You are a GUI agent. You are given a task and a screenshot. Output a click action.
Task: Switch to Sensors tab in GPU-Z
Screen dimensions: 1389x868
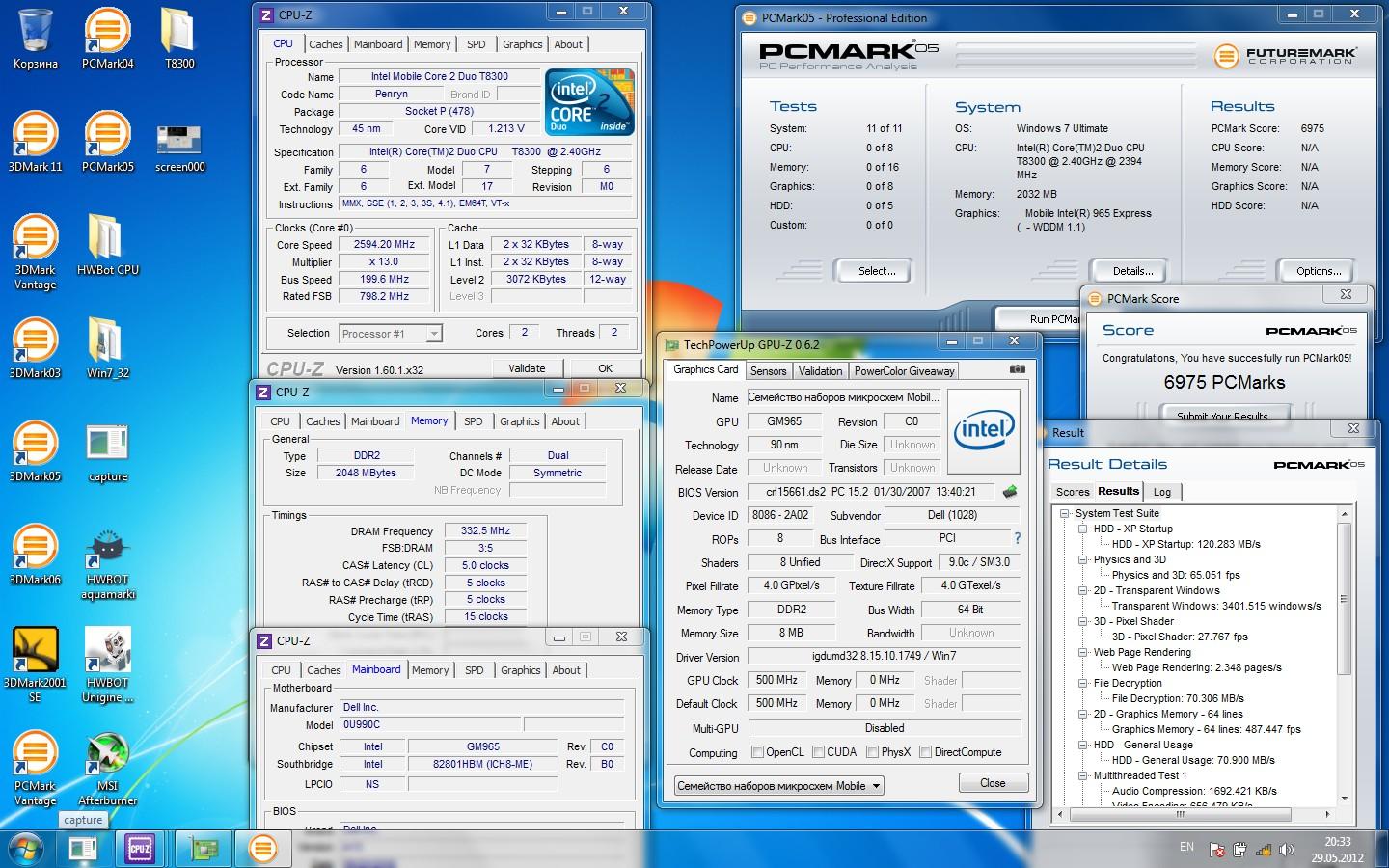click(x=768, y=370)
